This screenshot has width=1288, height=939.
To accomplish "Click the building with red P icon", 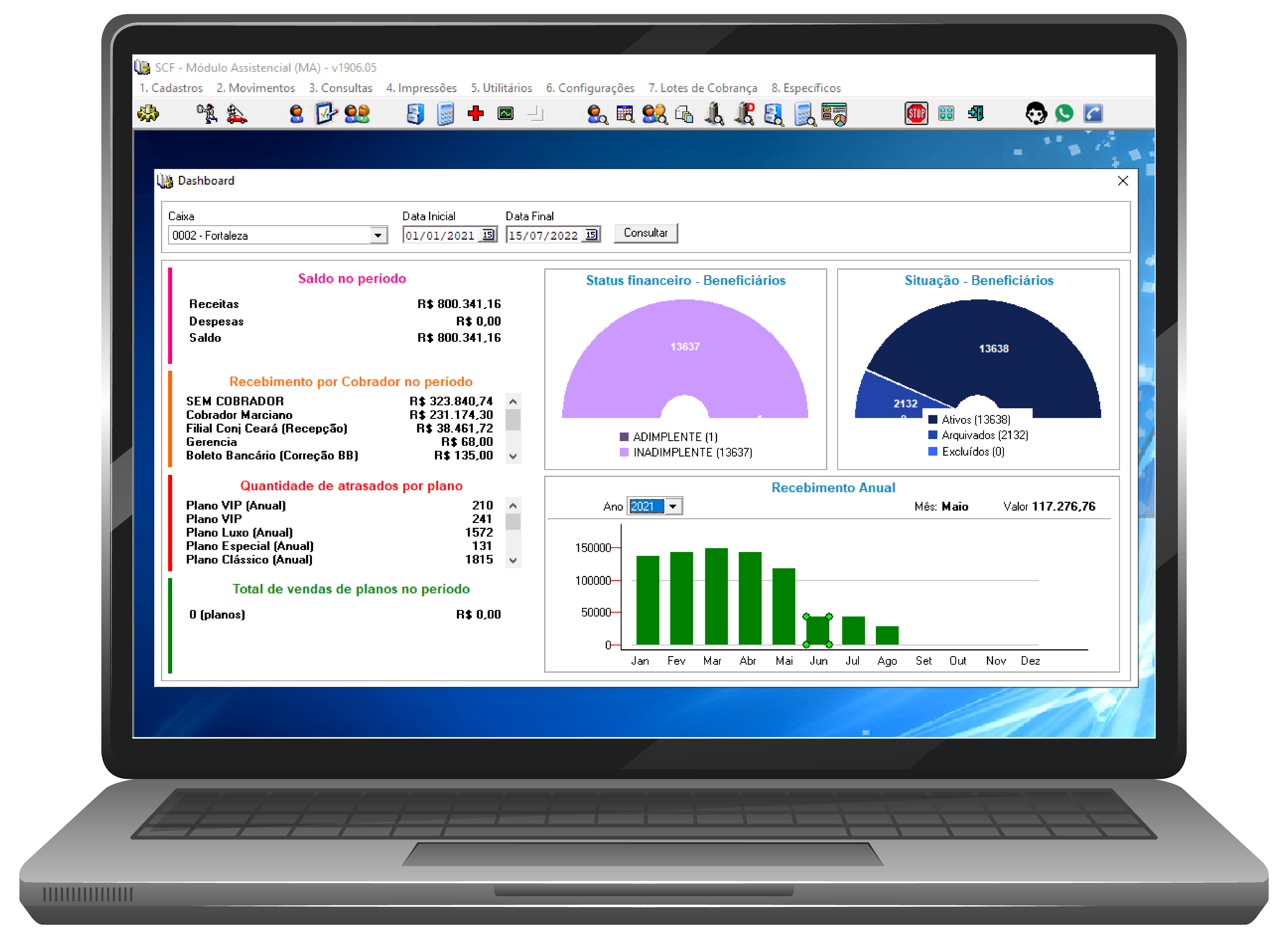I will (744, 114).
